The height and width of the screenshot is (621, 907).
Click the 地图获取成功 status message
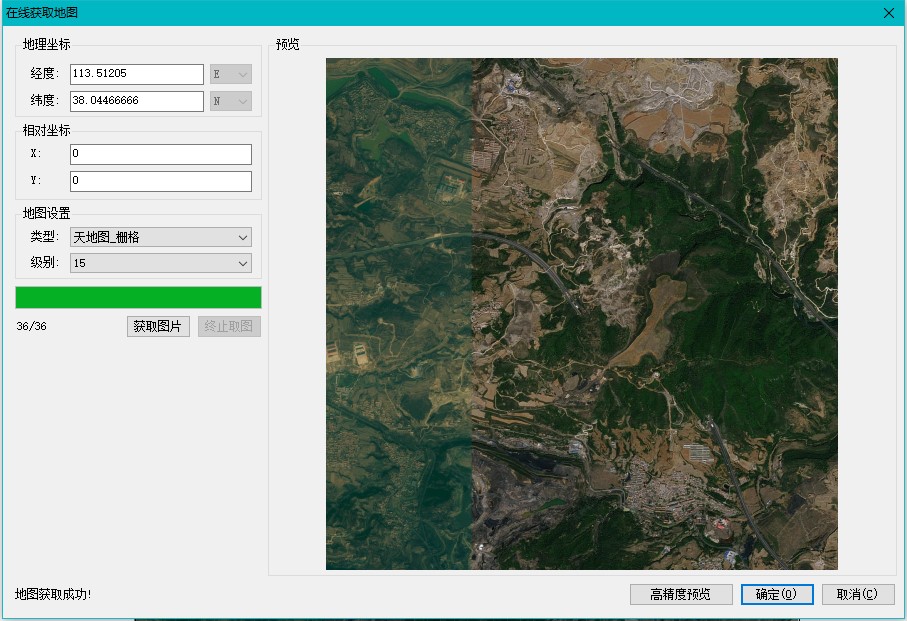pyautogui.click(x=53, y=594)
